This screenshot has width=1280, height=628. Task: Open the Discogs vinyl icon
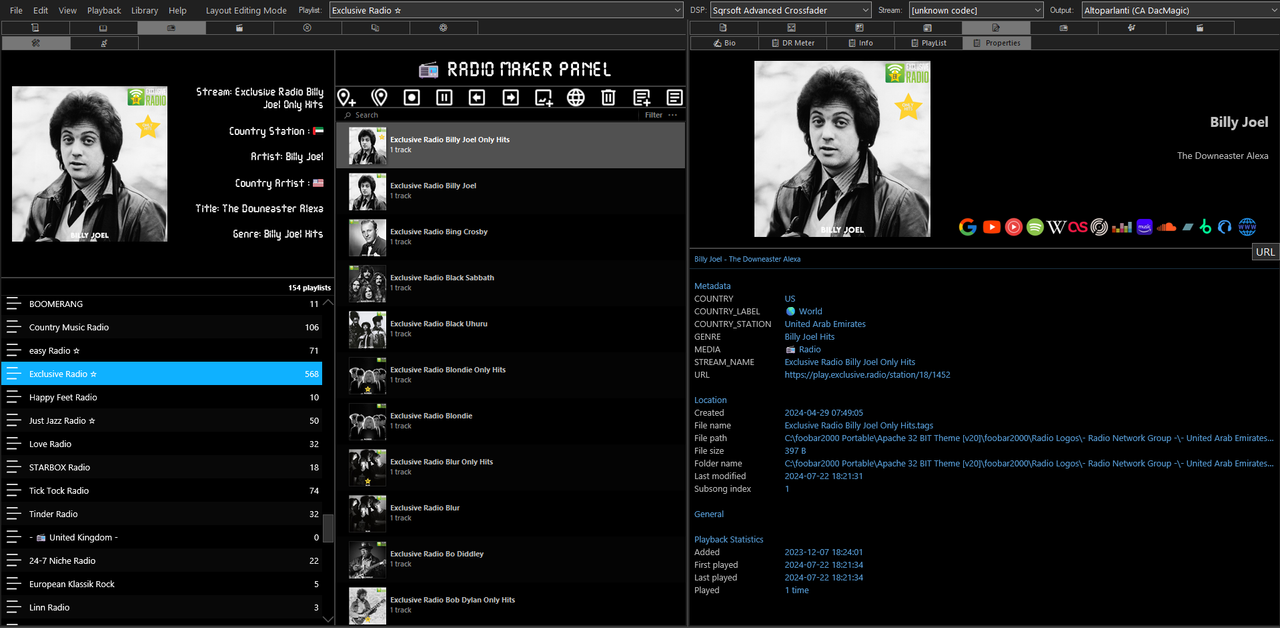pos(1099,227)
